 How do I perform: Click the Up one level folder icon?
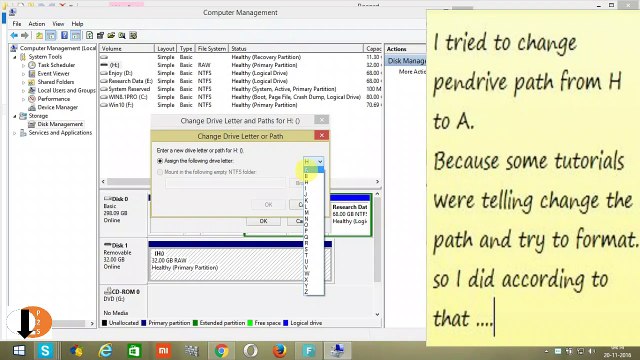[39, 36]
